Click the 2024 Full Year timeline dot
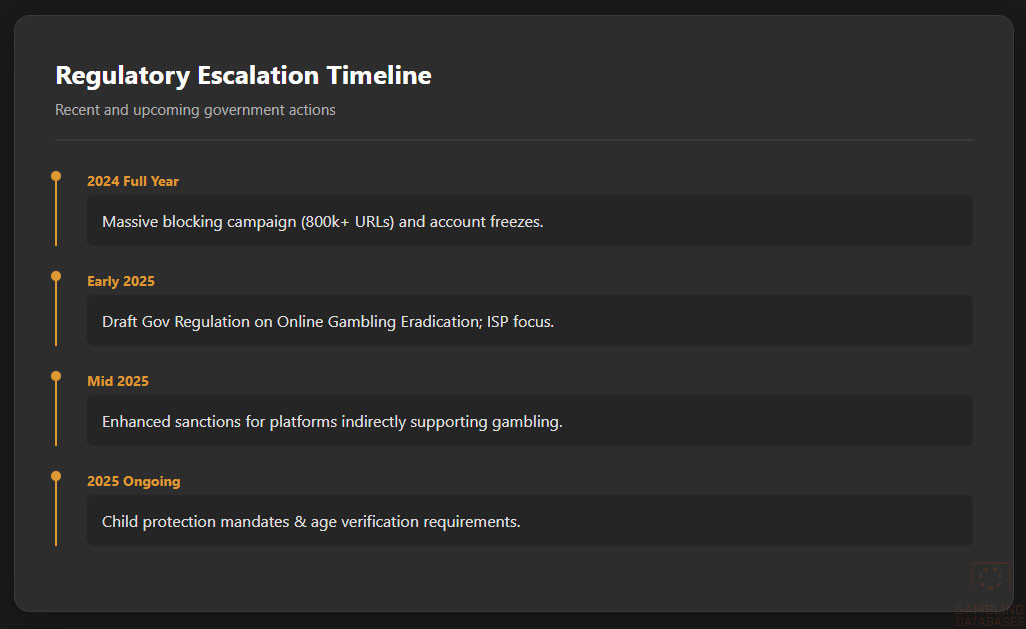Image resolution: width=1026 pixels, height=629 pixels. tap(56, 176)
